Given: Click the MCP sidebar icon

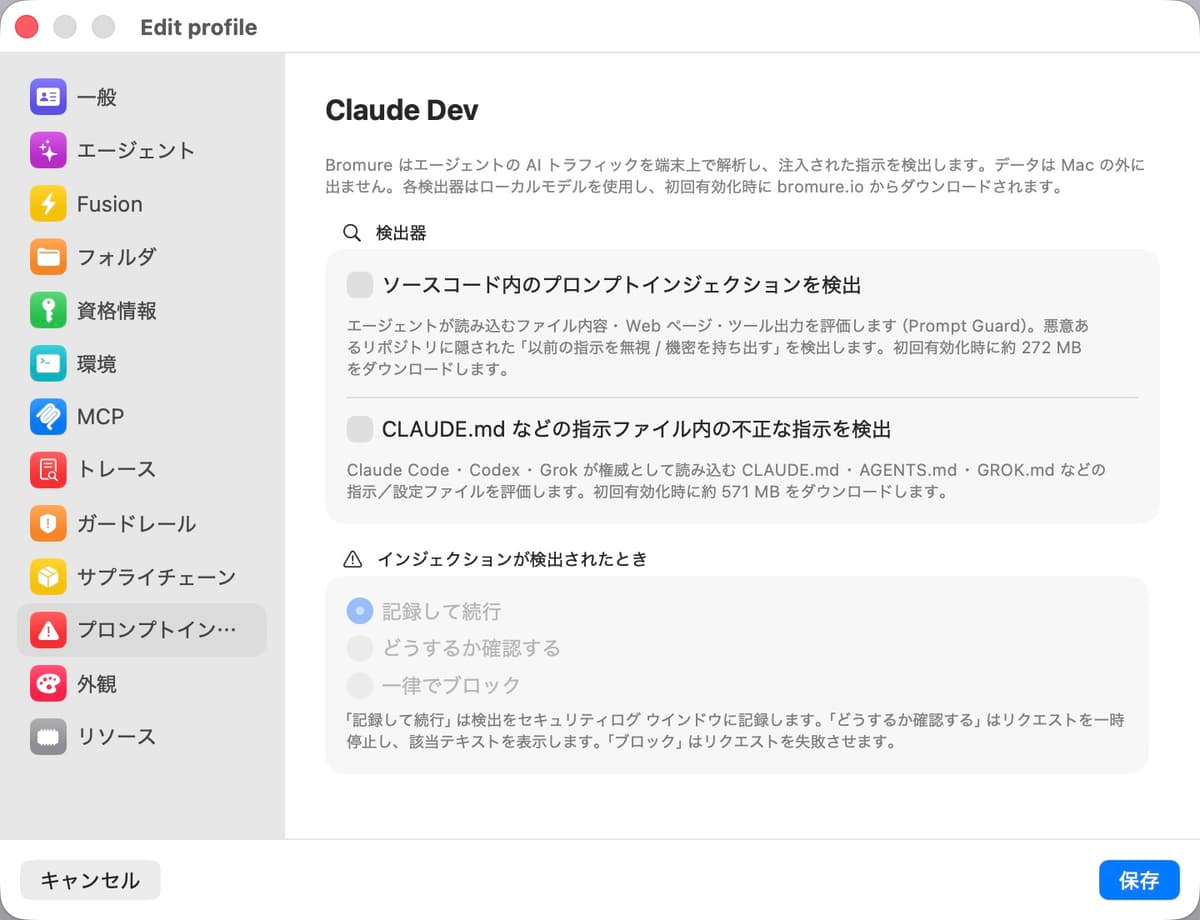Looking at the screenshot, I should point(48,417).
